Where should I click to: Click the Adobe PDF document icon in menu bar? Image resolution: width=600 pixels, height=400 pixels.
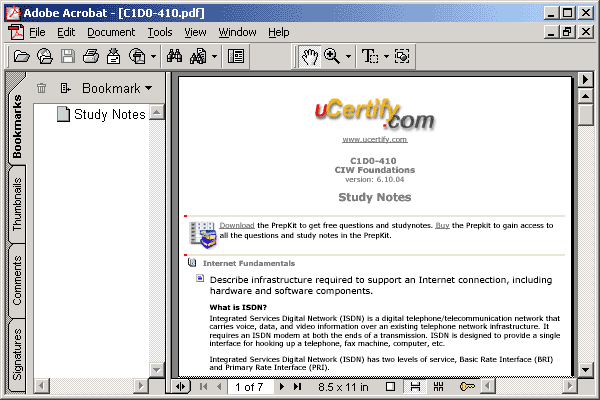coord(16,32)
